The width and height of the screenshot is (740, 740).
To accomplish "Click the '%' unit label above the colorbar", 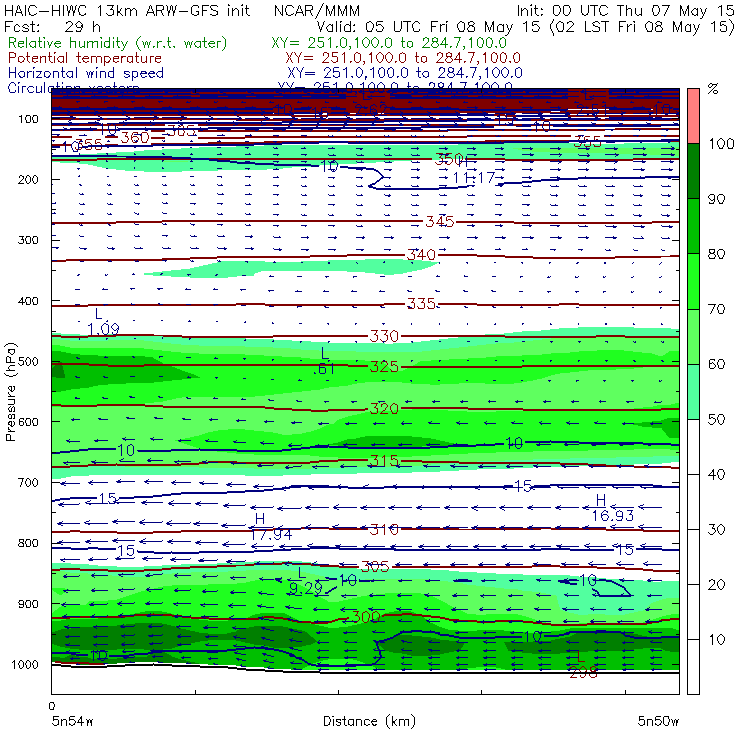I will 713,89.
